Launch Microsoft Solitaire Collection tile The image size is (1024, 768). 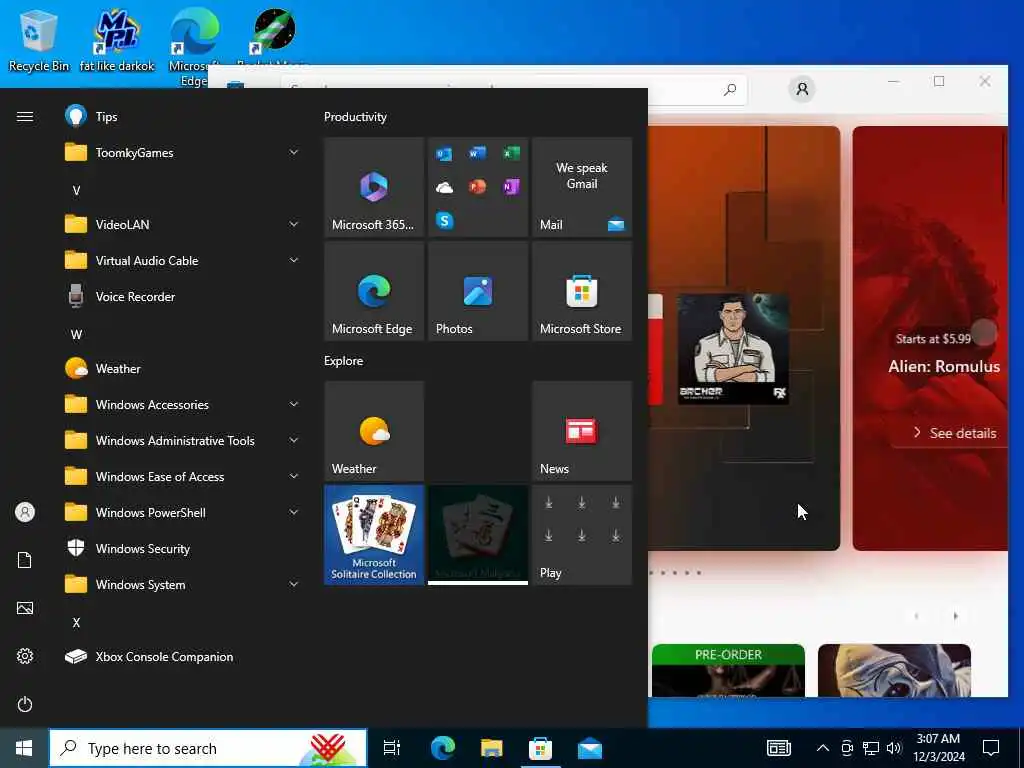click(x=374, y=535)
